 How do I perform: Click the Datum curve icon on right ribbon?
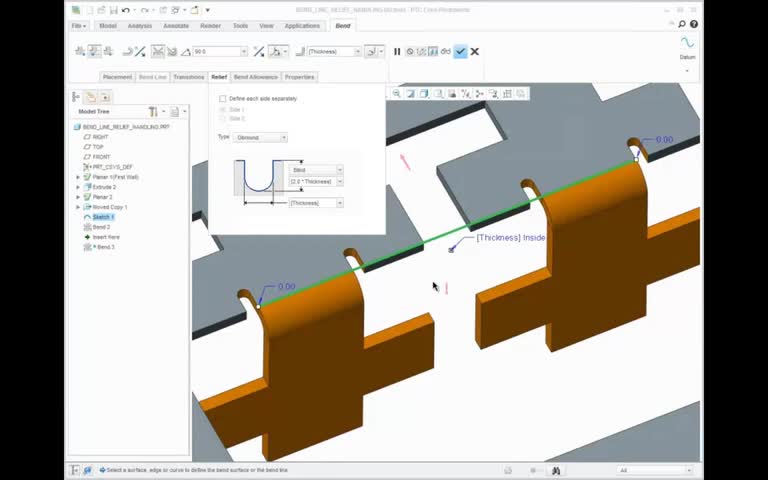(687, 43)
